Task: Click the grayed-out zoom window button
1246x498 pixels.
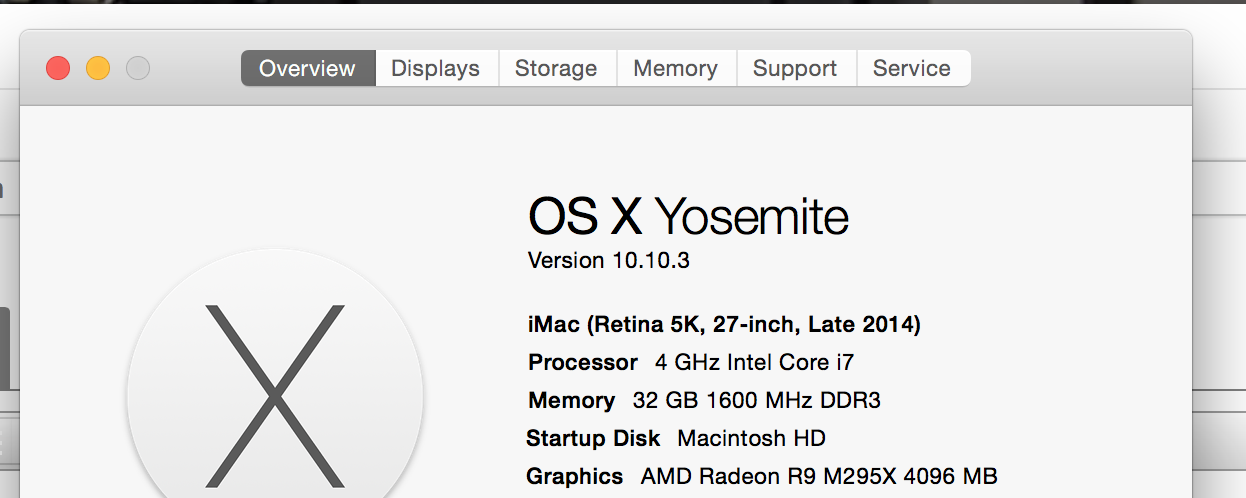Action: (x=138, y=69)
